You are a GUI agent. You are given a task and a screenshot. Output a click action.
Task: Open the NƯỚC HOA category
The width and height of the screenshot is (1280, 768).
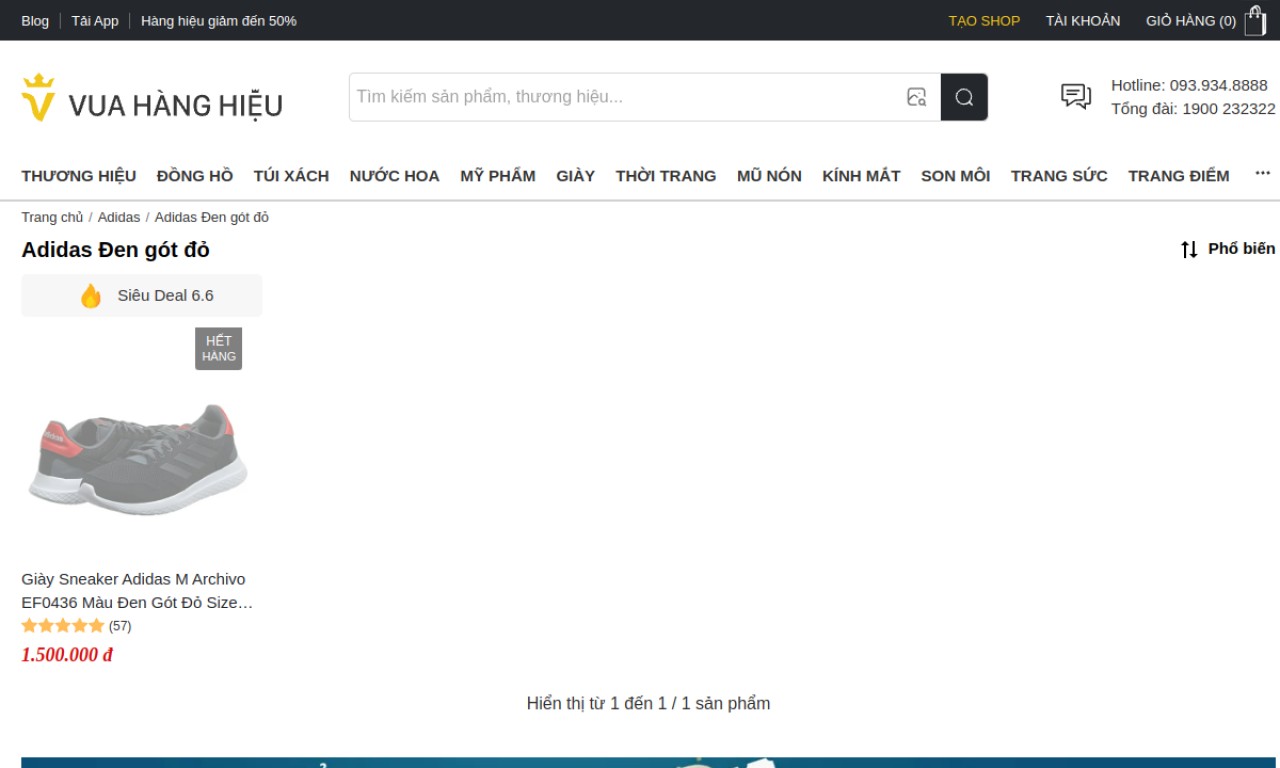click(x=394, y=176)
